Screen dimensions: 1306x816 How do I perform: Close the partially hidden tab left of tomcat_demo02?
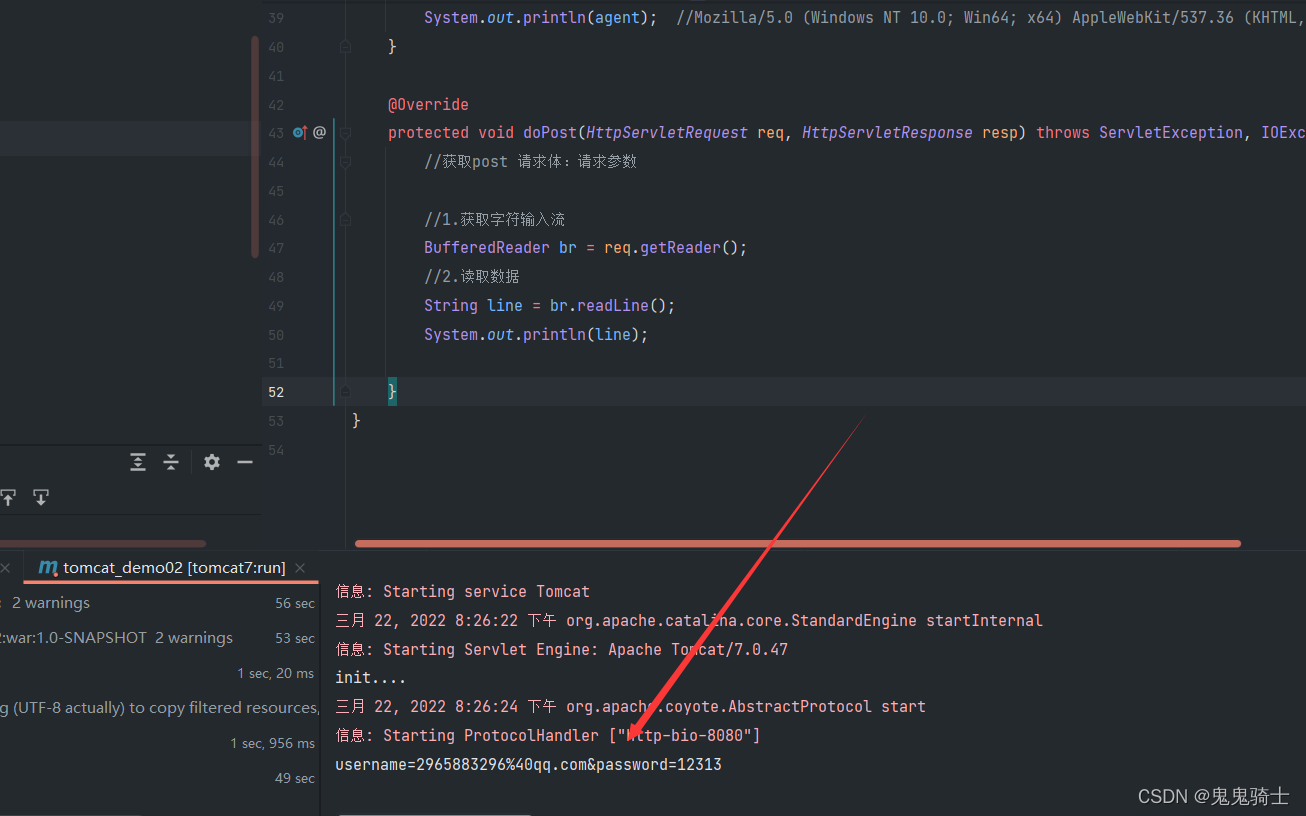5,568
